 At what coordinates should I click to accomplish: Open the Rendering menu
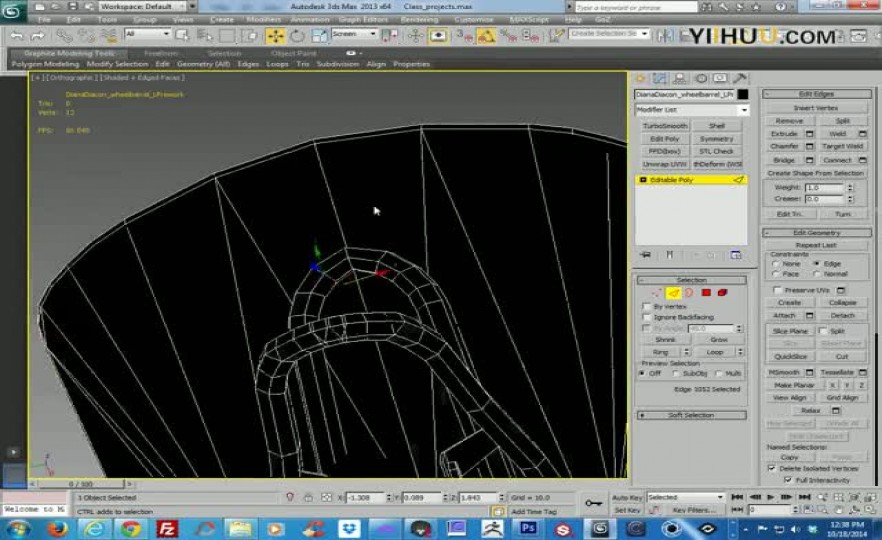[419, 19]
